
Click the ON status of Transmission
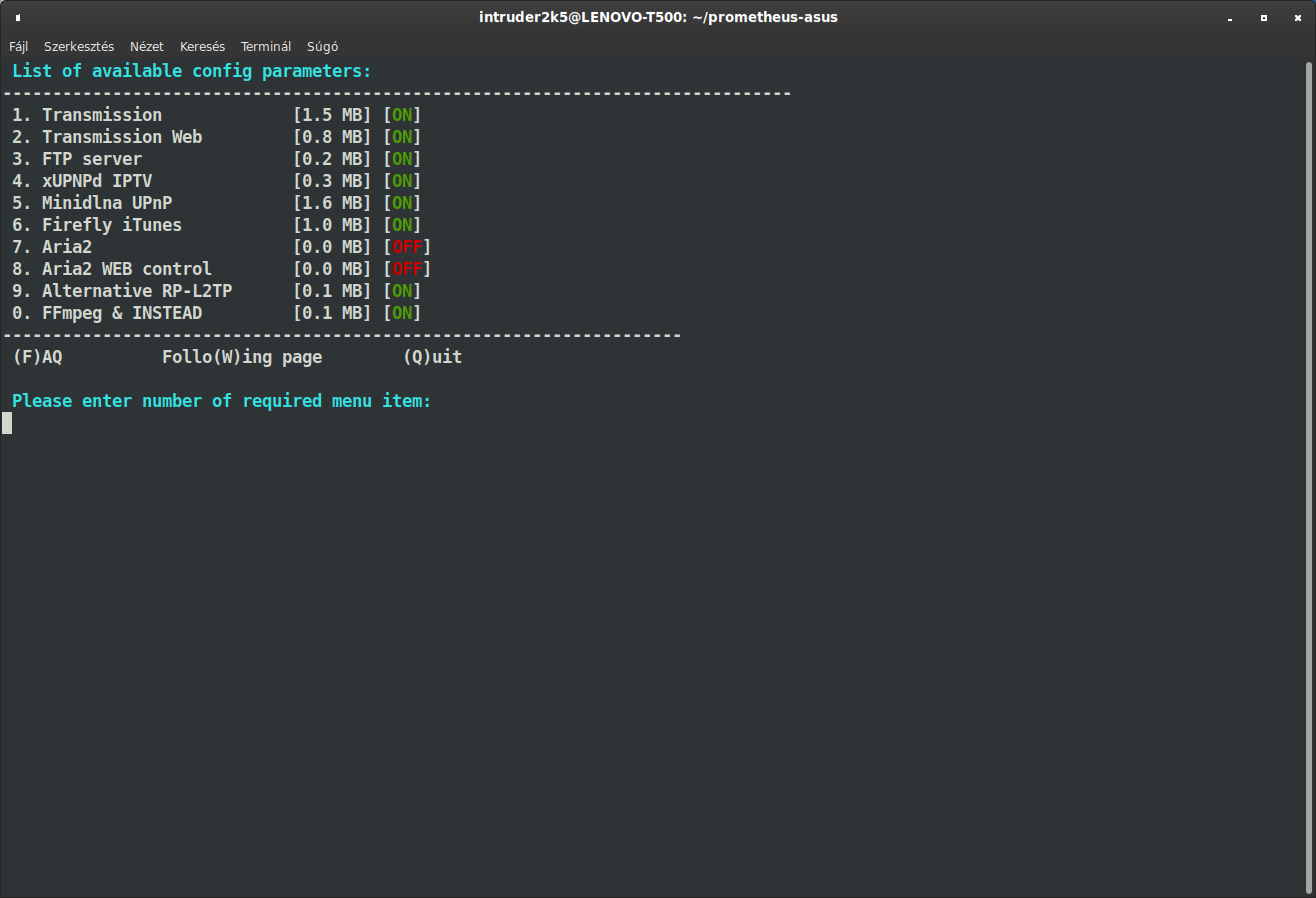[x=402, y=115]
